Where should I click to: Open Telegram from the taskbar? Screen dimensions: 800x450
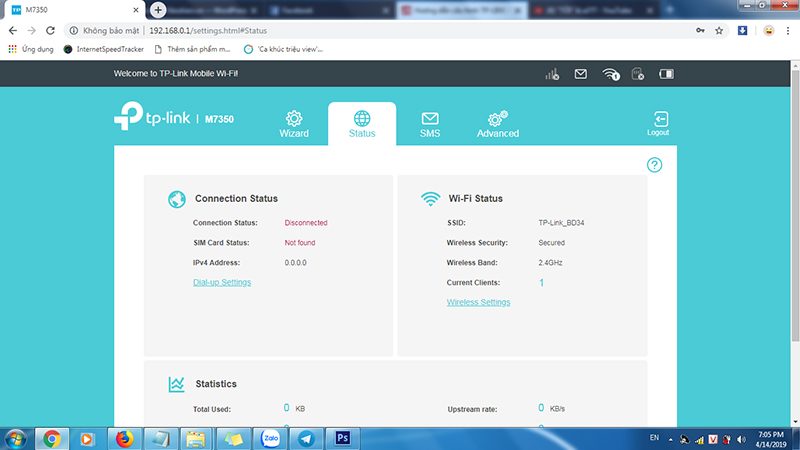pos(306,439)
